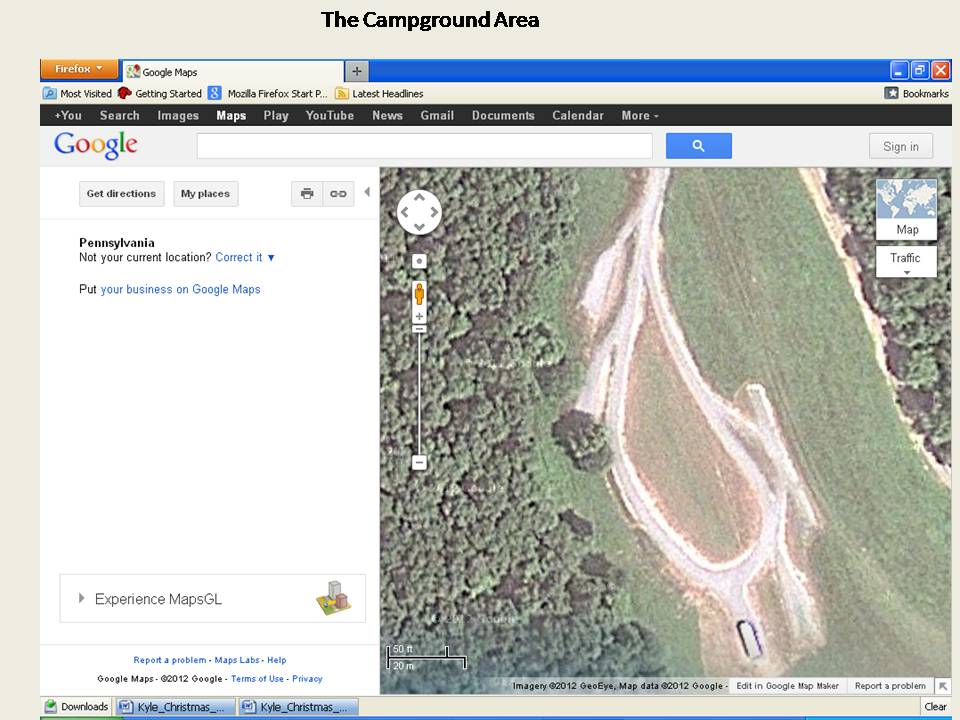
Task: Follow your business on Google Maps link
Action: 181,290
